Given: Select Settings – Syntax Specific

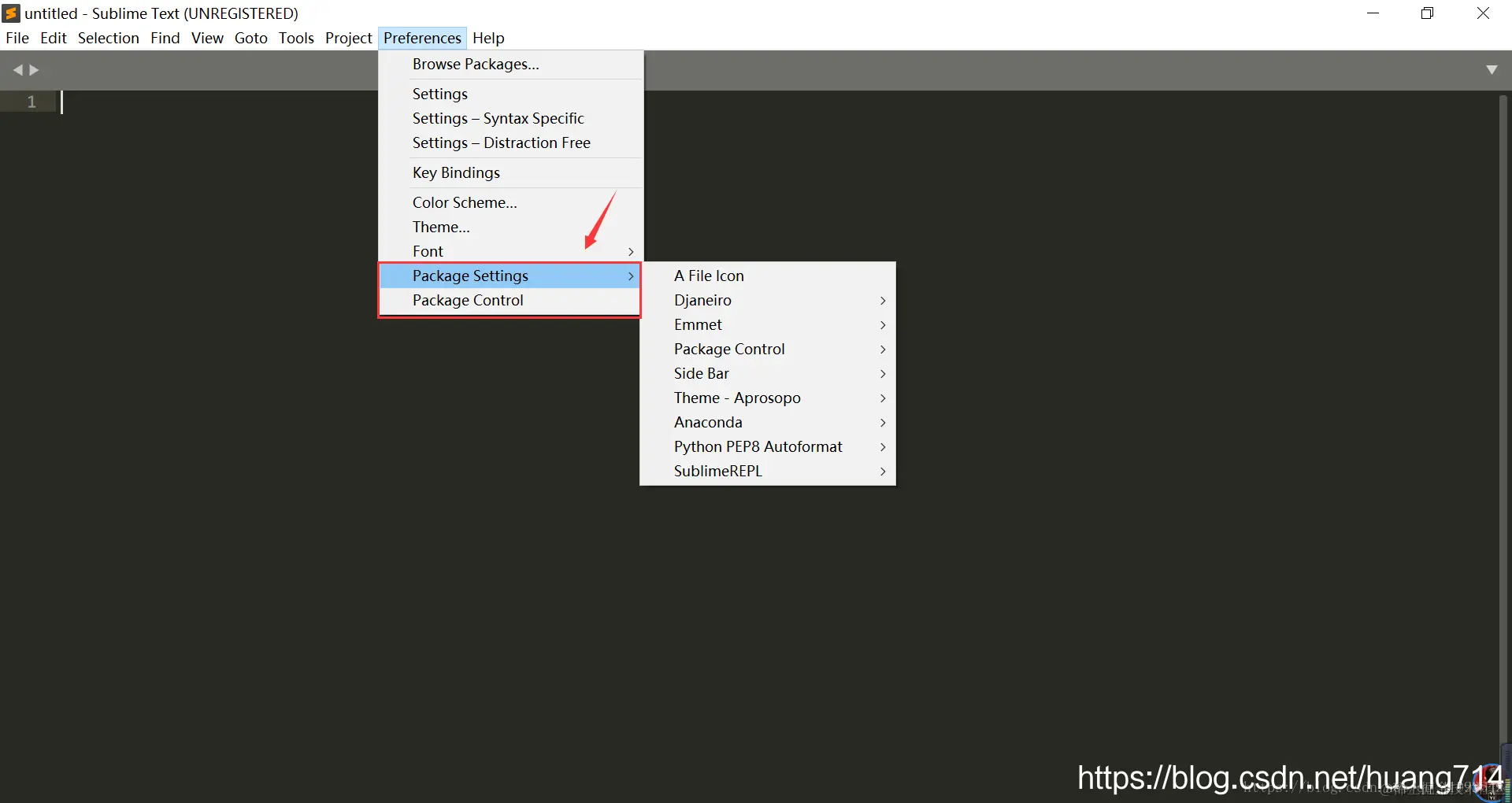Looking at the screenshot, I should pyautogui.click(x=510, y=118).
